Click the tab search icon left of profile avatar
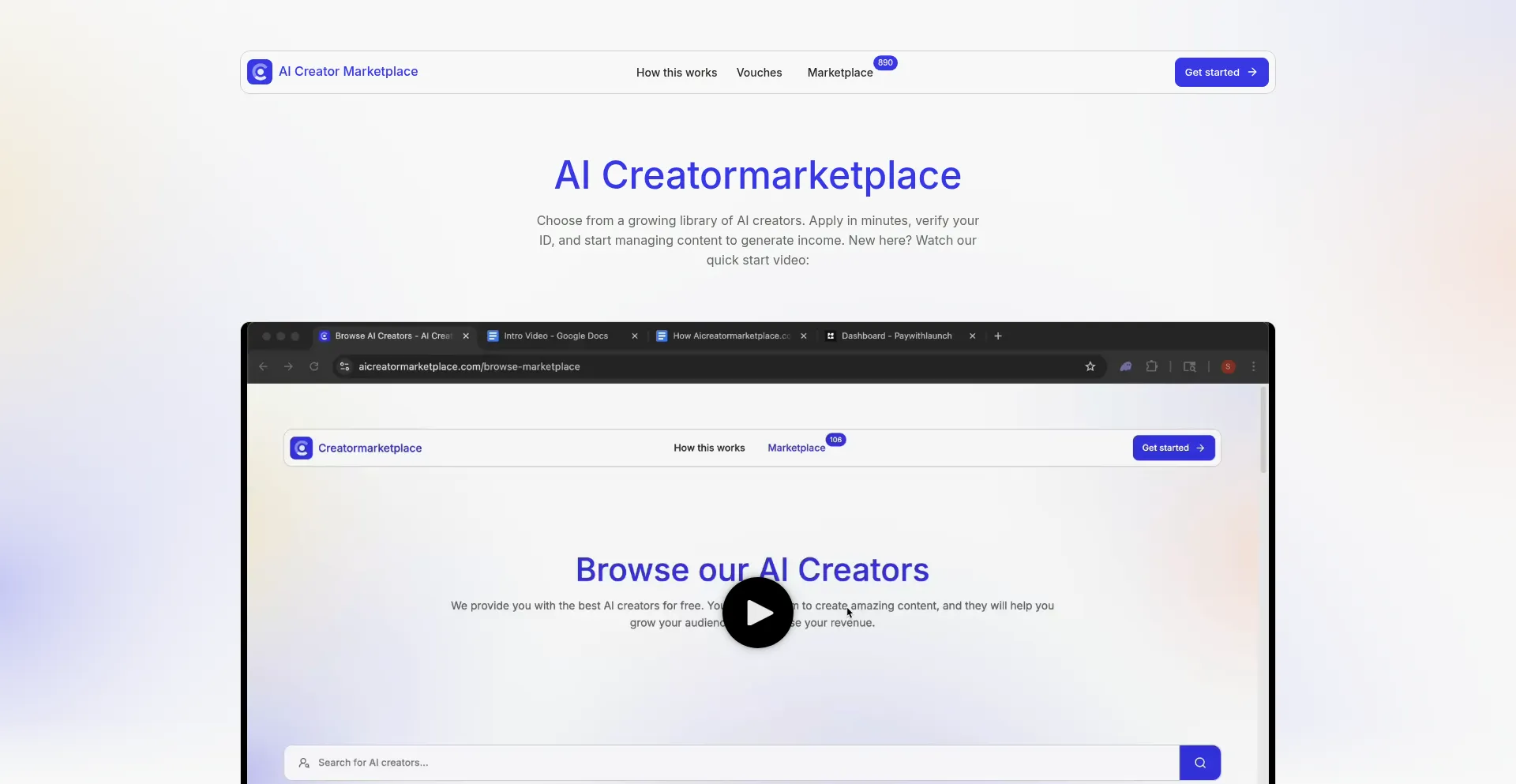This screenshot has width=1516, height=784. click(x=1190, y=366)
